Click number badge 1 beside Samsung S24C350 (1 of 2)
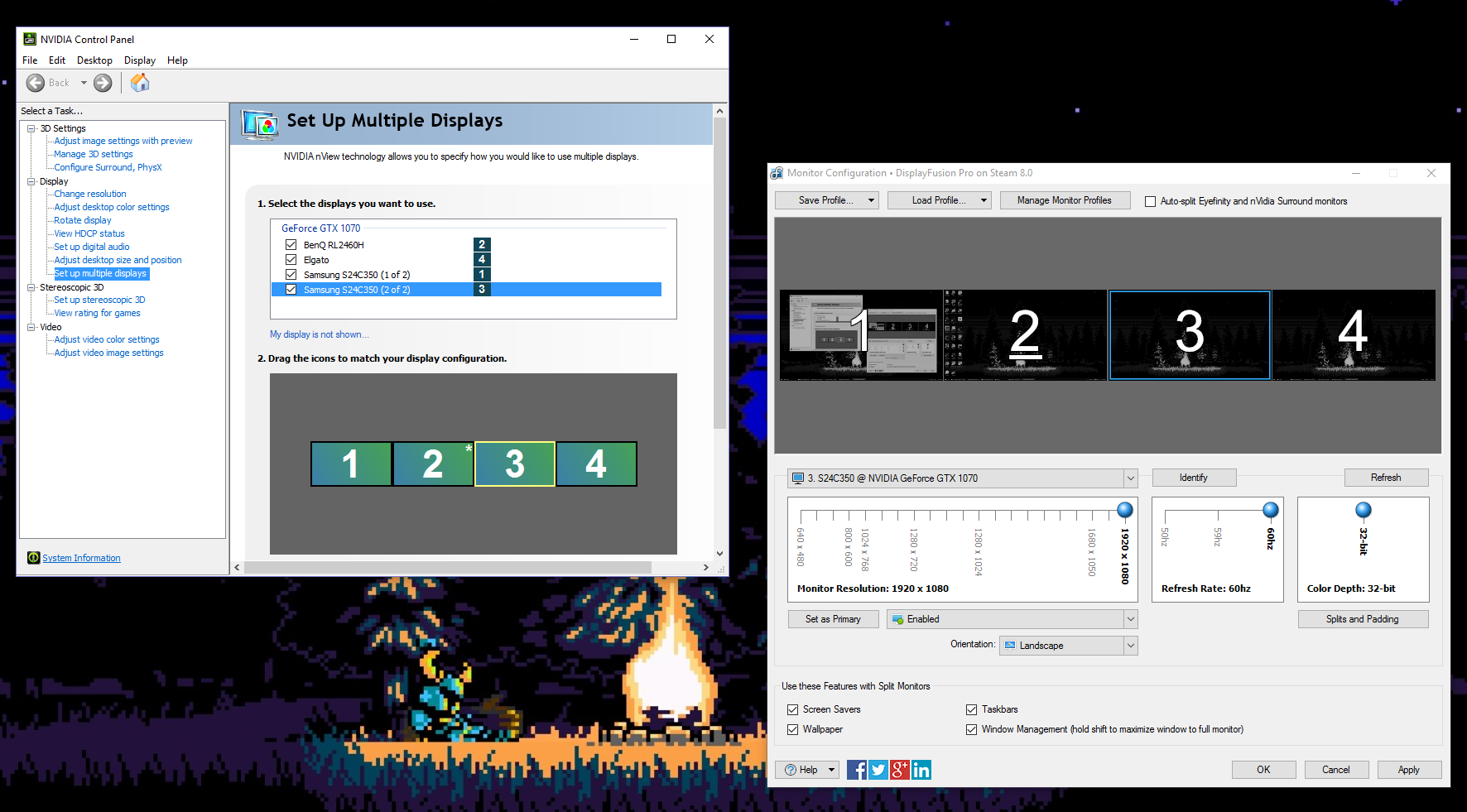This screenshot has height=812, width=1467. [x=482, y=275]
